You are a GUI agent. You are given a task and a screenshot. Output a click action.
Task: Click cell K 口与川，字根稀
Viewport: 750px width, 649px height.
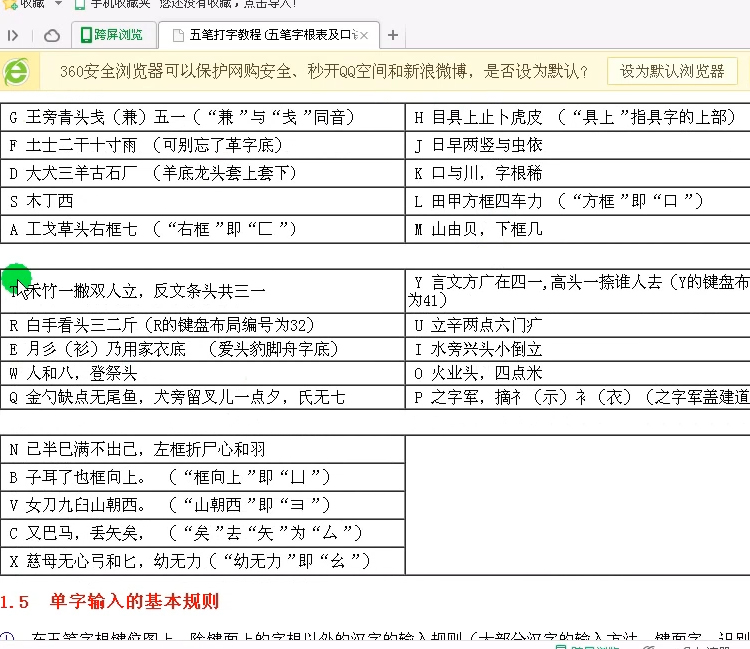click(x=578, y=173)
